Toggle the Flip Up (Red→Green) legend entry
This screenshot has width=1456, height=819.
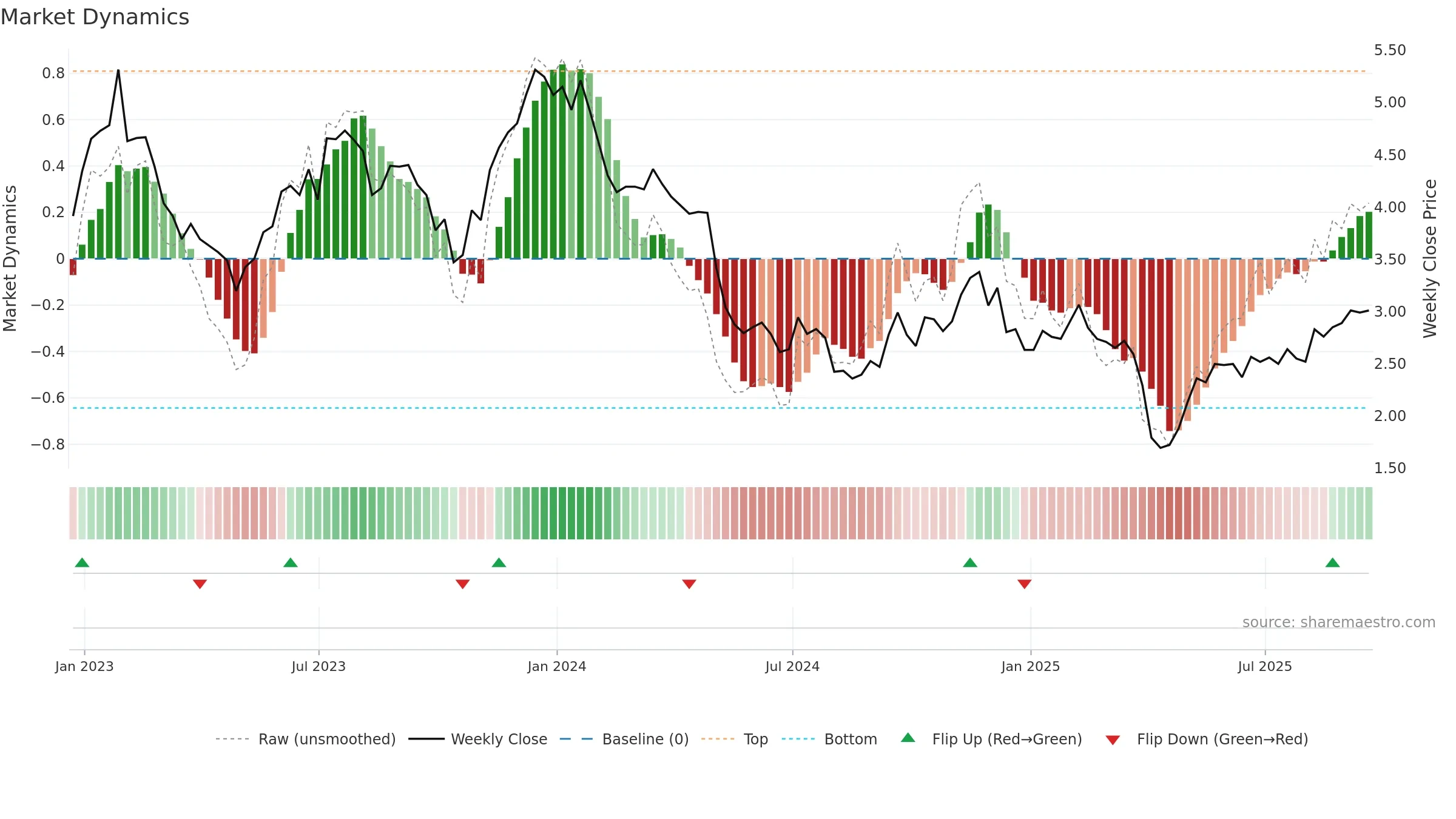point(992,739)
